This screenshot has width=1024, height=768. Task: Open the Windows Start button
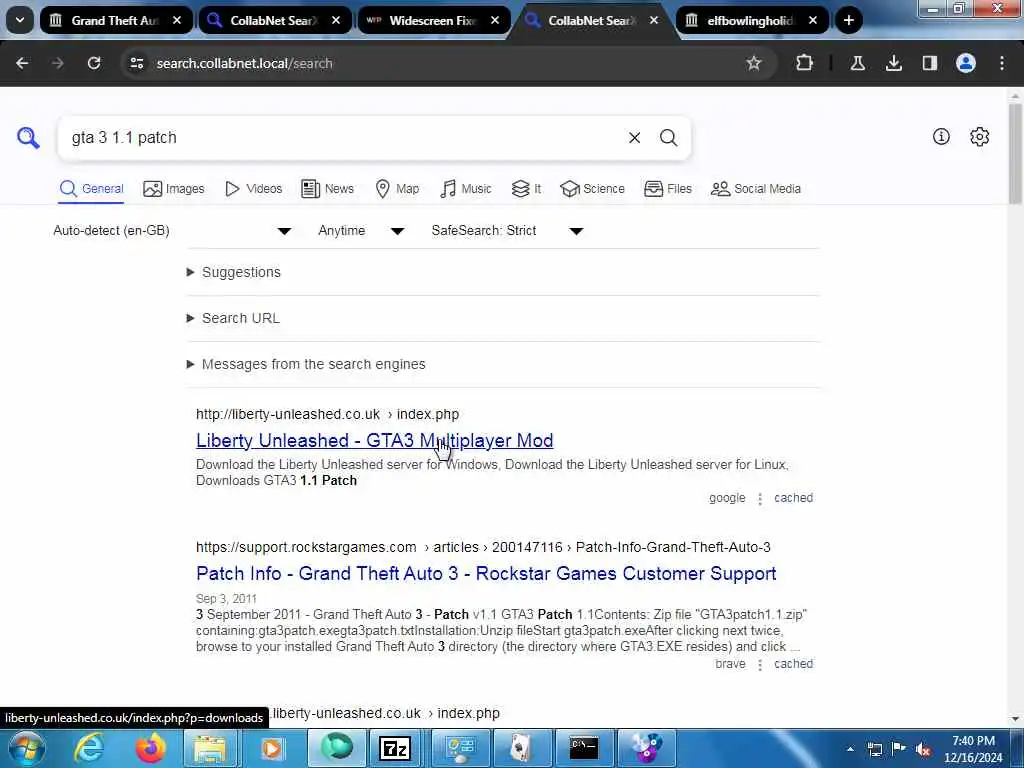[25, 748]
